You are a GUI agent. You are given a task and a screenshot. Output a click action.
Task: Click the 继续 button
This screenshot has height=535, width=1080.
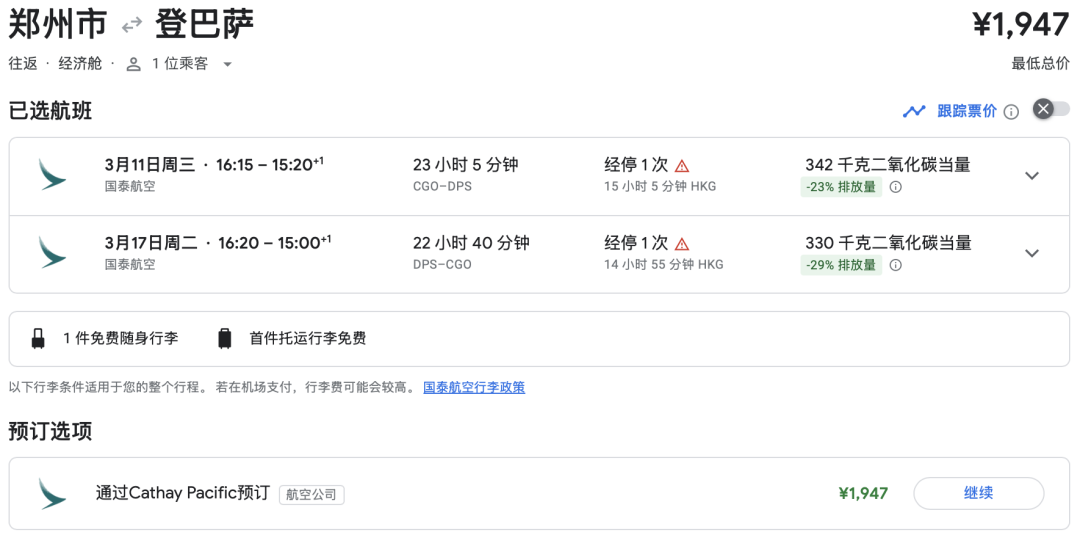coord(979,494)
